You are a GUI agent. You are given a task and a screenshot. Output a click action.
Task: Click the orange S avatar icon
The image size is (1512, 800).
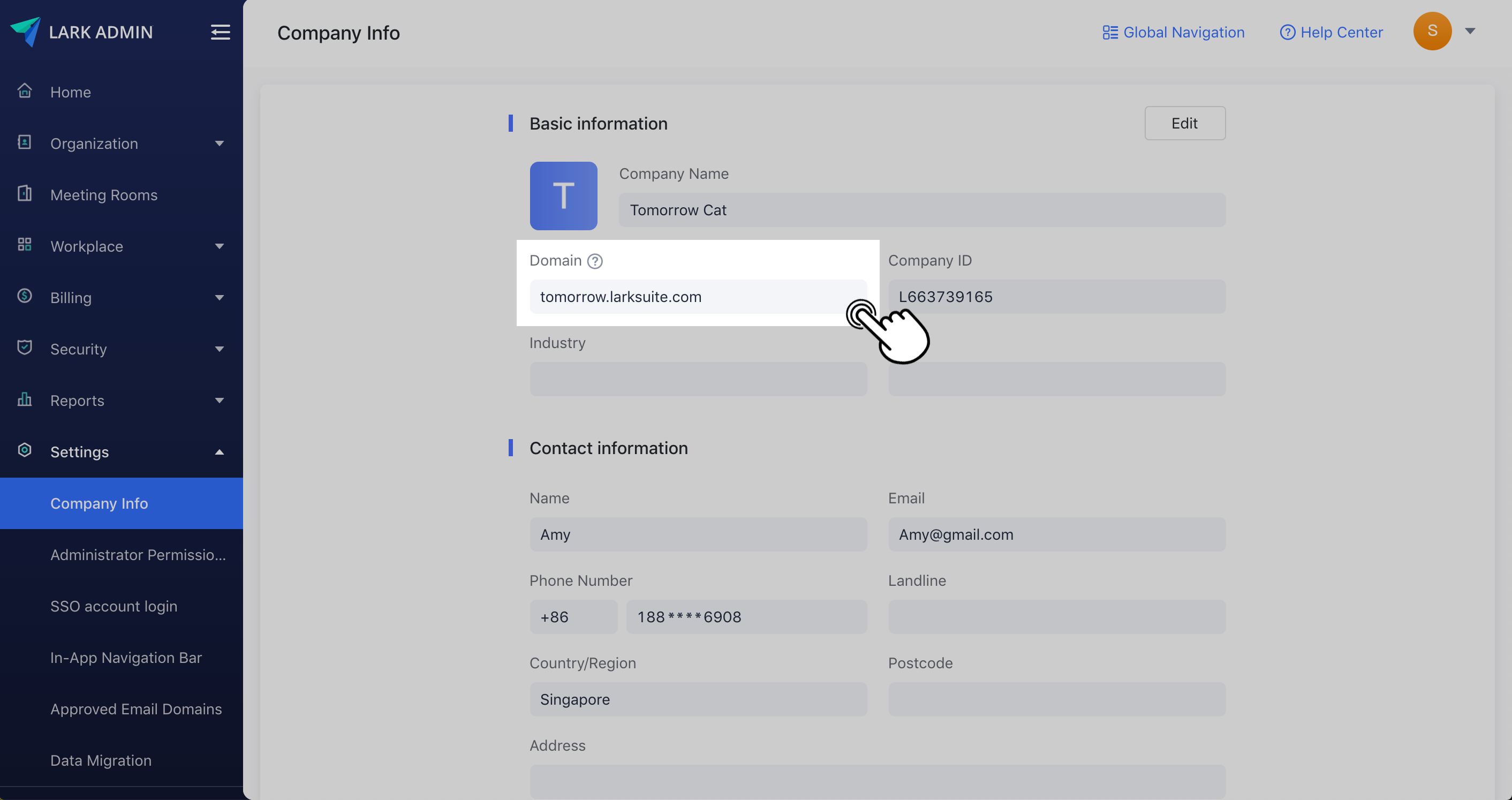tap(1432, 31)
